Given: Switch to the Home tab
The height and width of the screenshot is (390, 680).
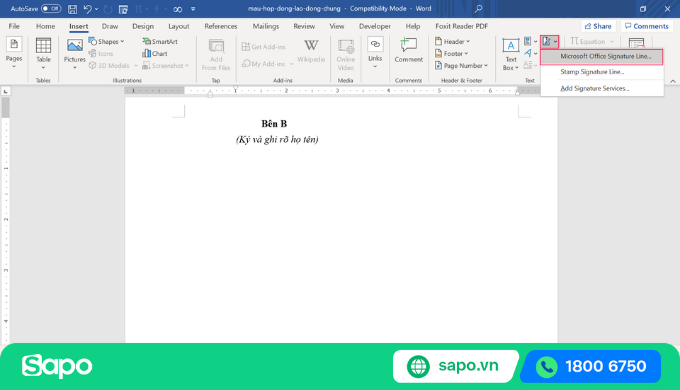Looking at the screenshot, I should [46, 26].
